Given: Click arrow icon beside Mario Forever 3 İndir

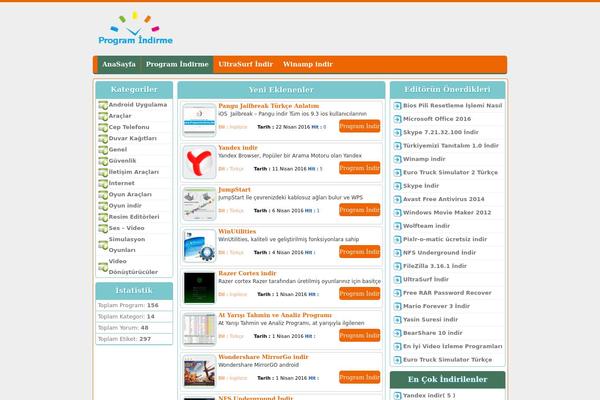Looking at the screenshot, I should tap(398, 307).
